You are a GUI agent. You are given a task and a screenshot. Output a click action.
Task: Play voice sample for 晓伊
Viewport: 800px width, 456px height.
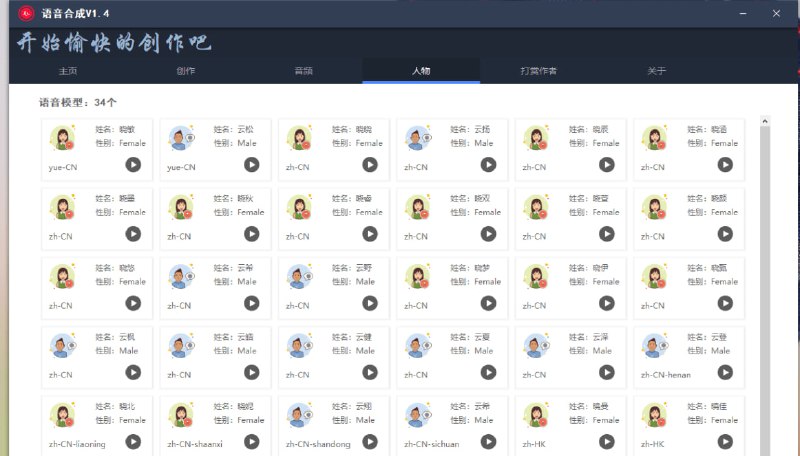coord(607,303)
